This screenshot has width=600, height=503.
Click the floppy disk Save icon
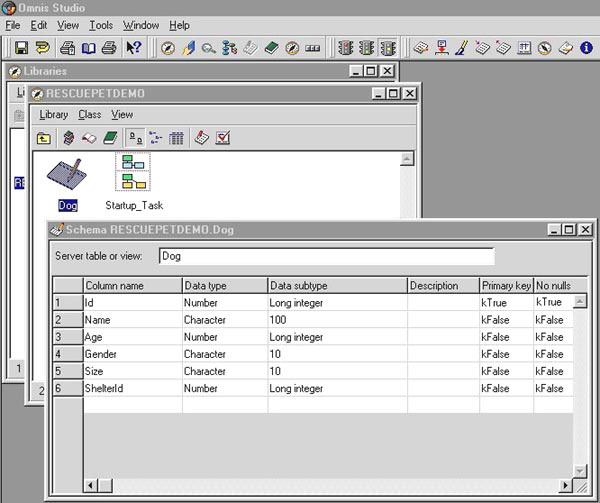(21, 48)
